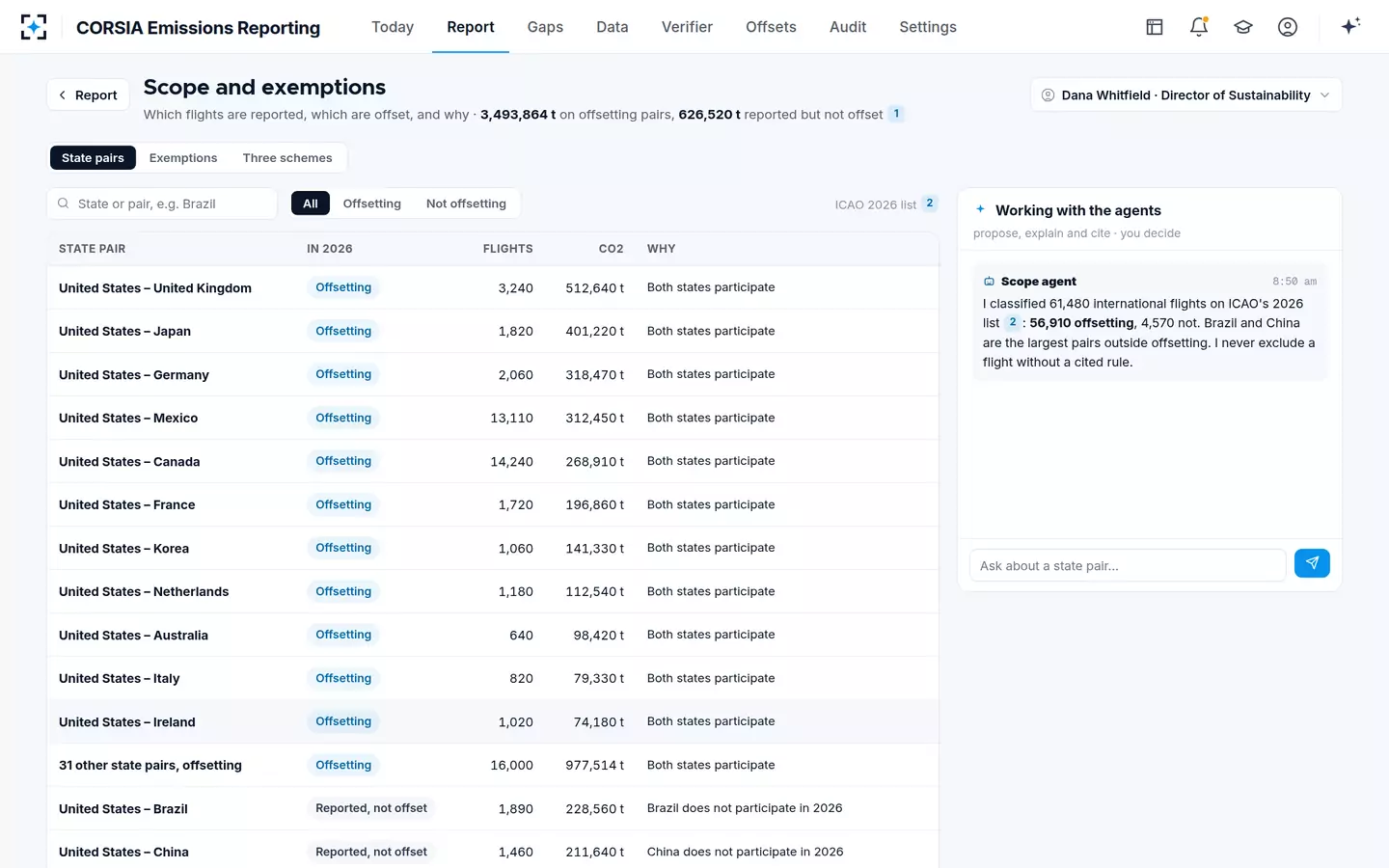
Task: Open the ICAO 2026 list link
Action: tap(876, 204)
